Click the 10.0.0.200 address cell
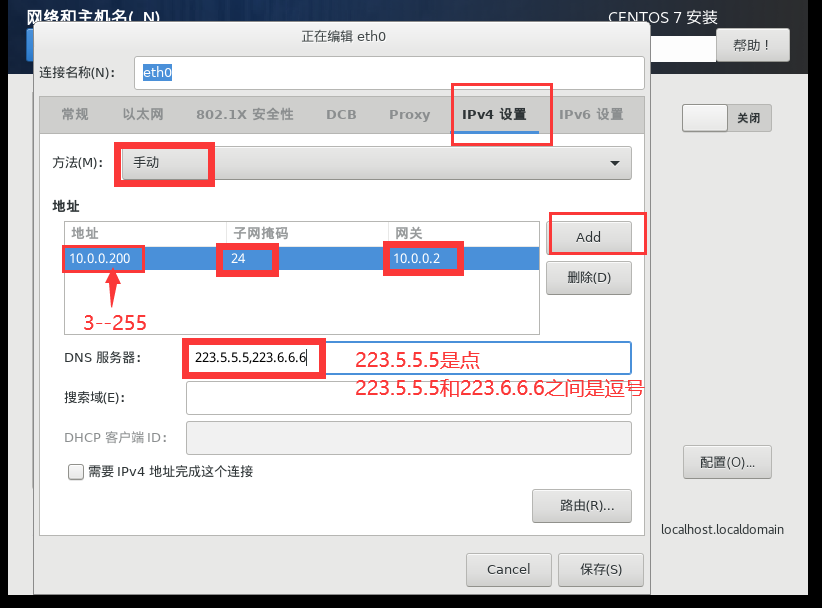Screen dimensions: 822x608 tap(145, 258)
